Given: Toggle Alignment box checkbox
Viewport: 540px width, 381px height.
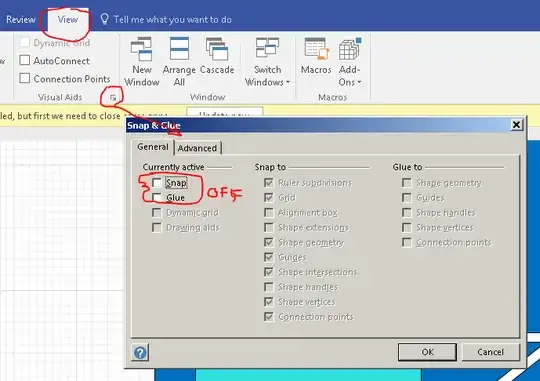Looking at the screenshot, I should (x=269, y=213).
